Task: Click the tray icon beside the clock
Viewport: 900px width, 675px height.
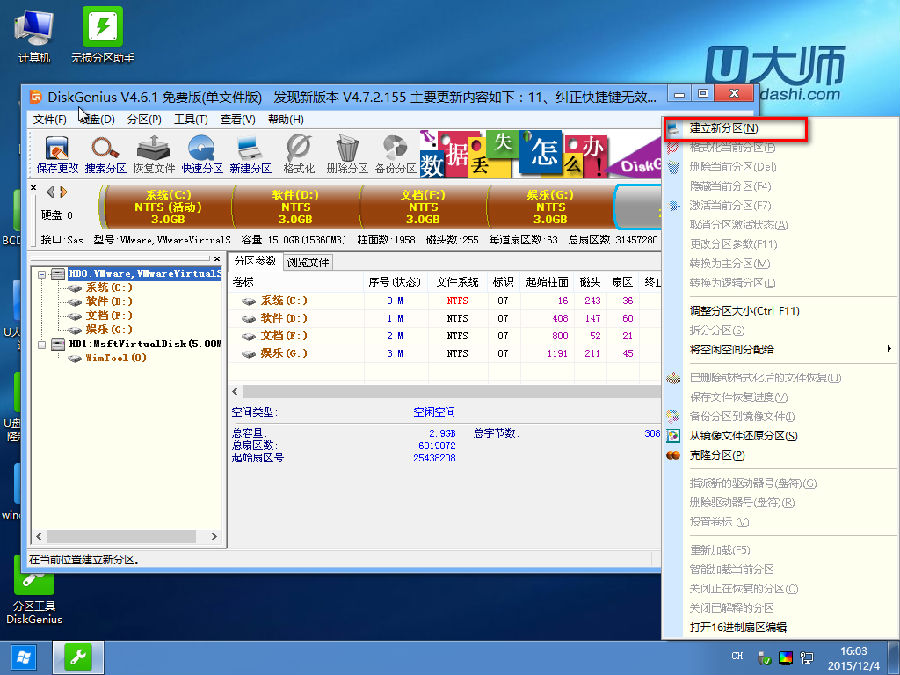Action: click(x=807, y=658)
